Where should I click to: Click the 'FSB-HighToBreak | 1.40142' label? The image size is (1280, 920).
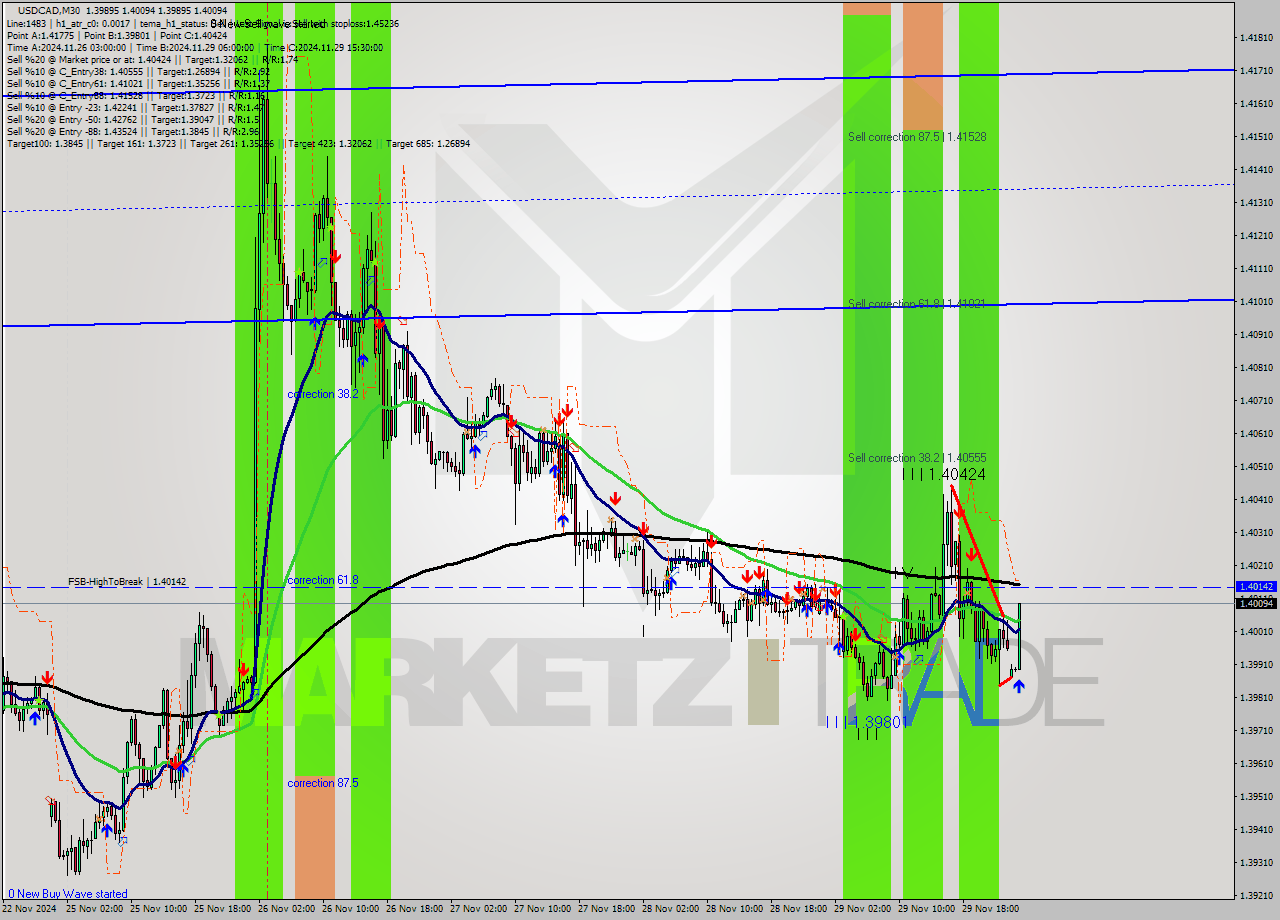point(127,581)
